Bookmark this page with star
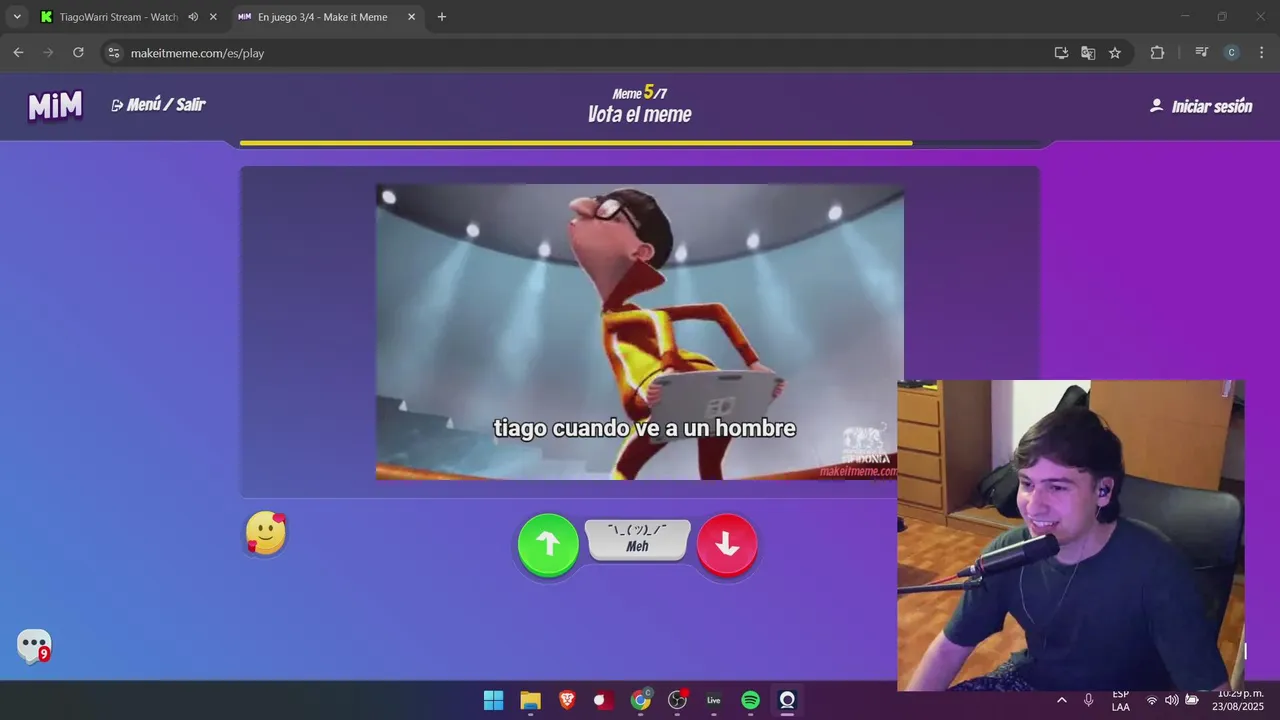This screenshot has height=720, width=1280. pos(1115,53)
